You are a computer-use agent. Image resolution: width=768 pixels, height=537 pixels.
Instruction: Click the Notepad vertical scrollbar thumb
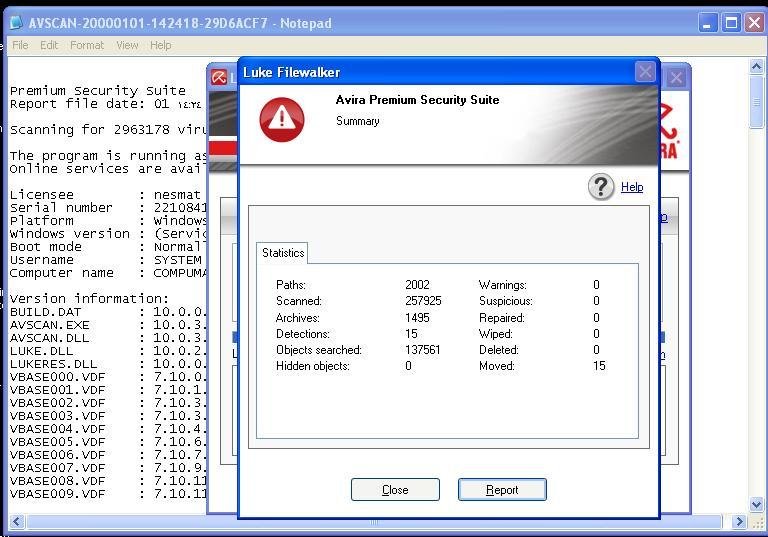coord(757,102)
